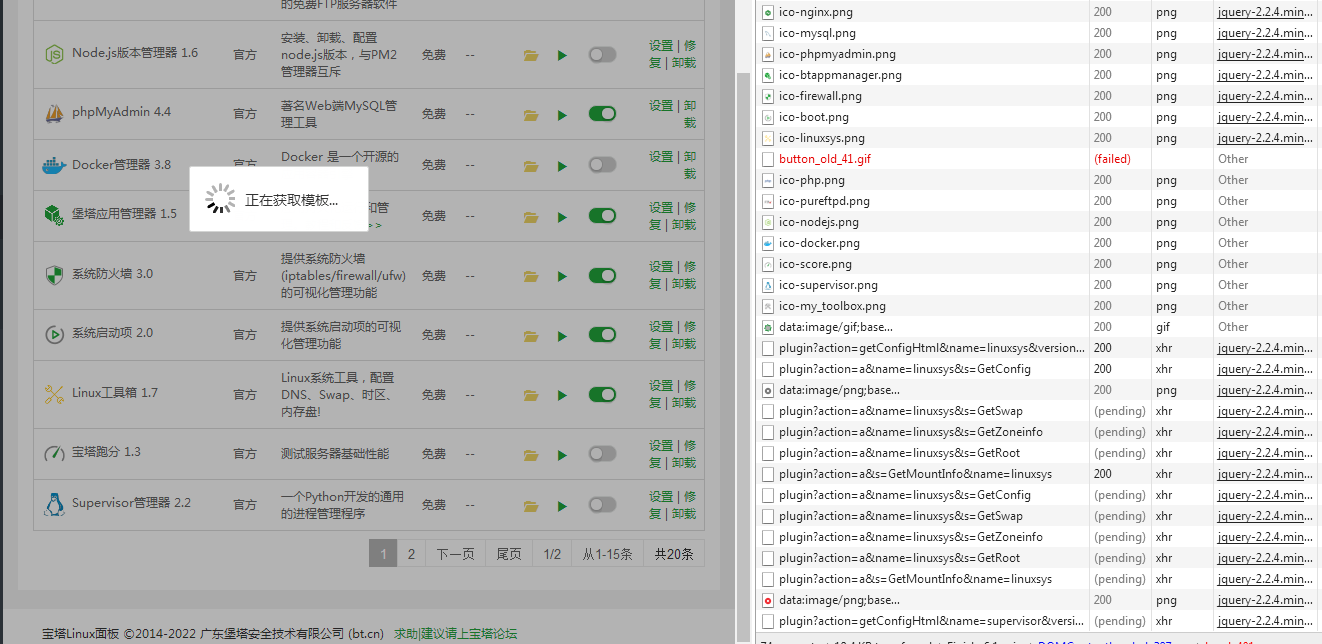Open 设置 for phpMyAdmin
This screenshot has width=1322, height=644.
coord(661,106)
